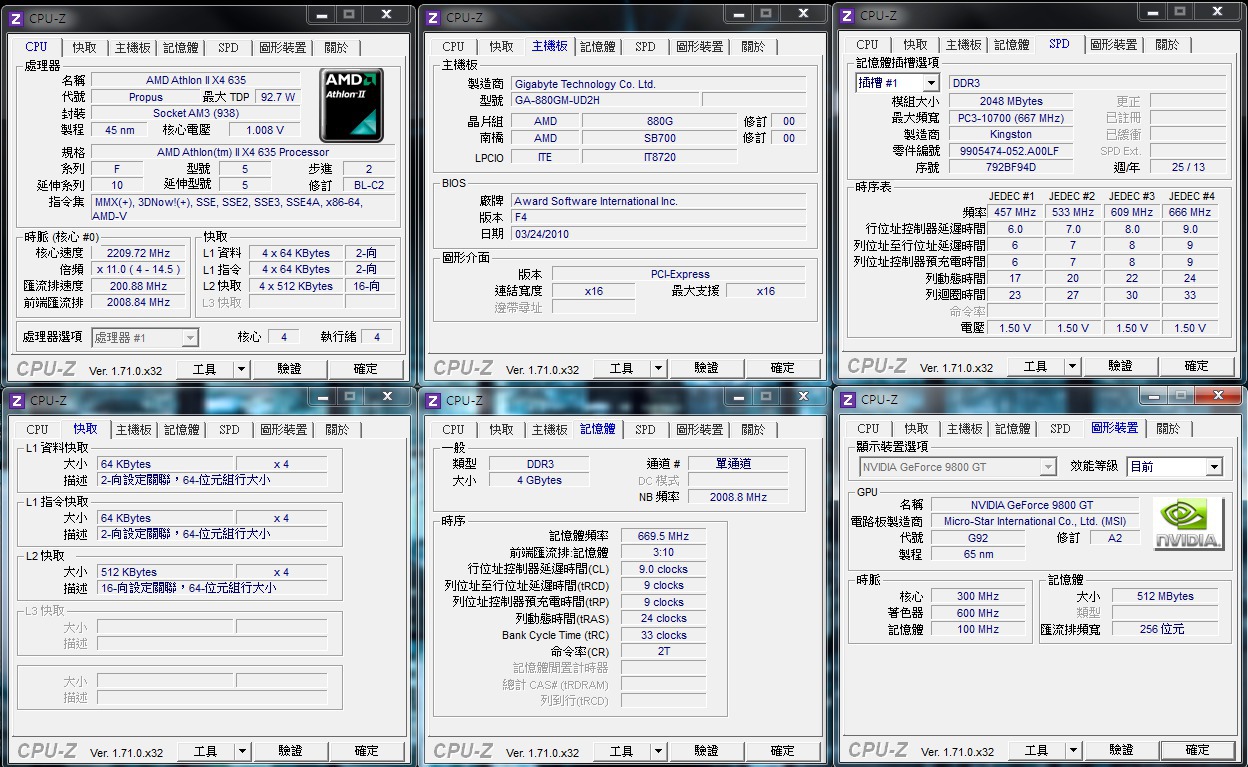Click the GPU code name value G92
The width and height of the screenshot is (1248, 767).
point(978,538)
